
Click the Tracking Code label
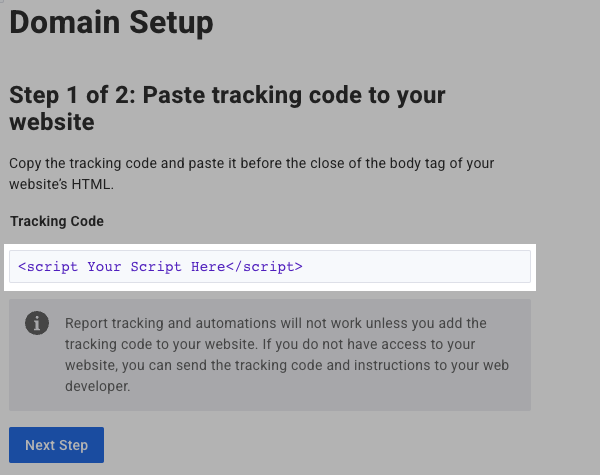(x=57, y=220)
